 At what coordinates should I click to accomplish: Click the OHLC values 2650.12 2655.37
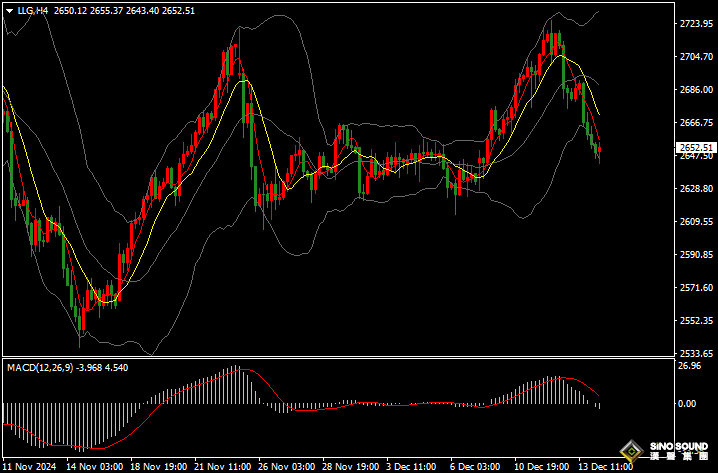tap(88, 11)
